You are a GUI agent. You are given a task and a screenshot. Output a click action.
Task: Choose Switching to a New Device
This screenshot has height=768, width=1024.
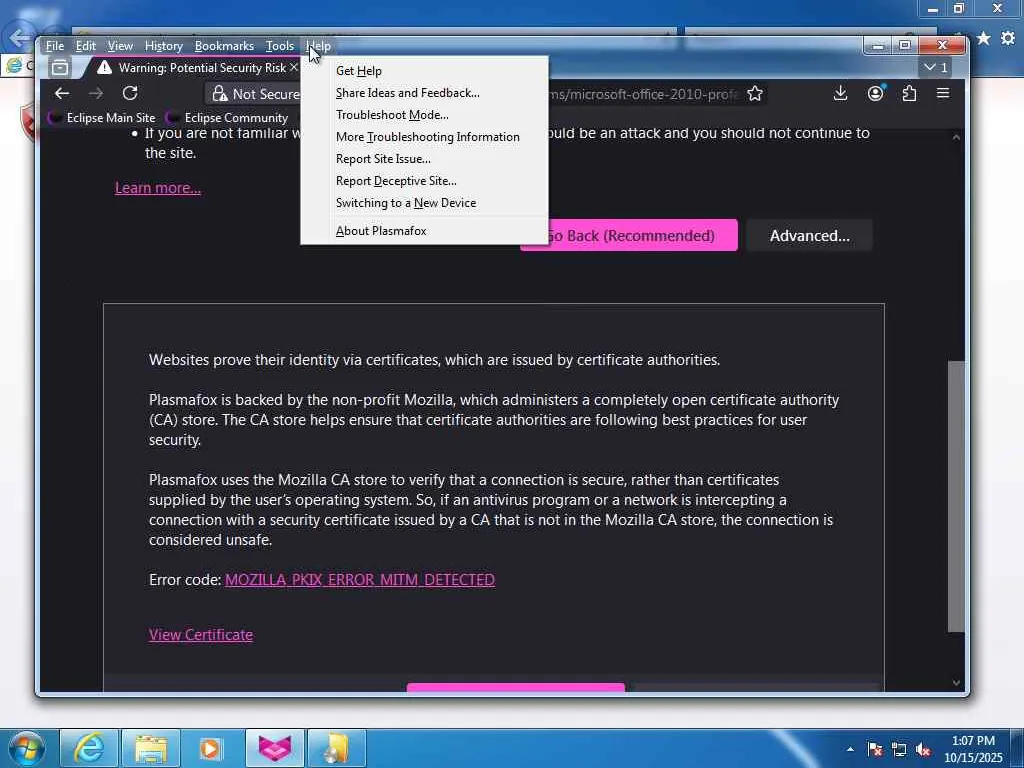(424, 203)
